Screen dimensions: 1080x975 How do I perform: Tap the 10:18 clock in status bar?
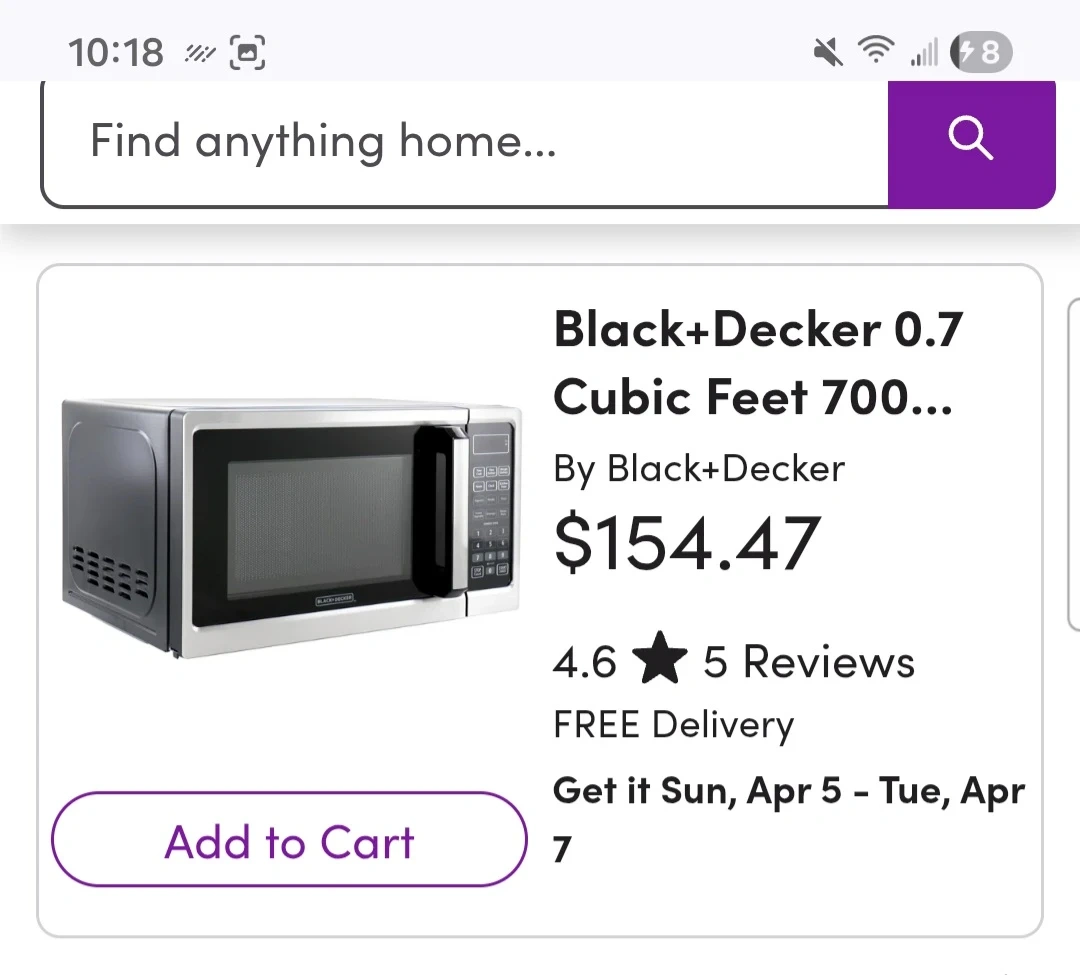click(x=116, y=52)
